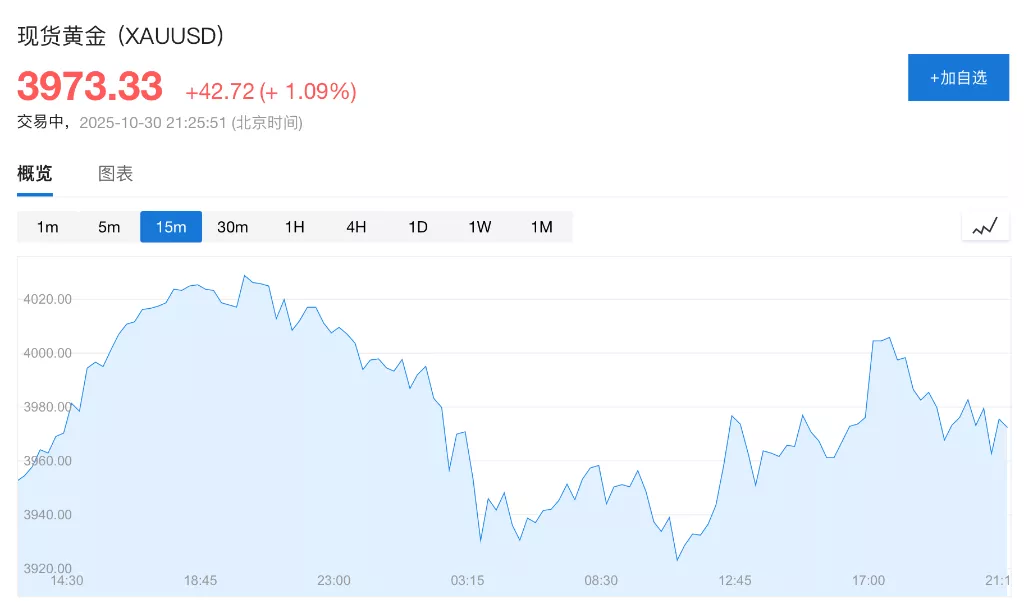Click the 17:00 time axis label
The height and width of the screenshot is (611, 1024).
pos(868,580)
